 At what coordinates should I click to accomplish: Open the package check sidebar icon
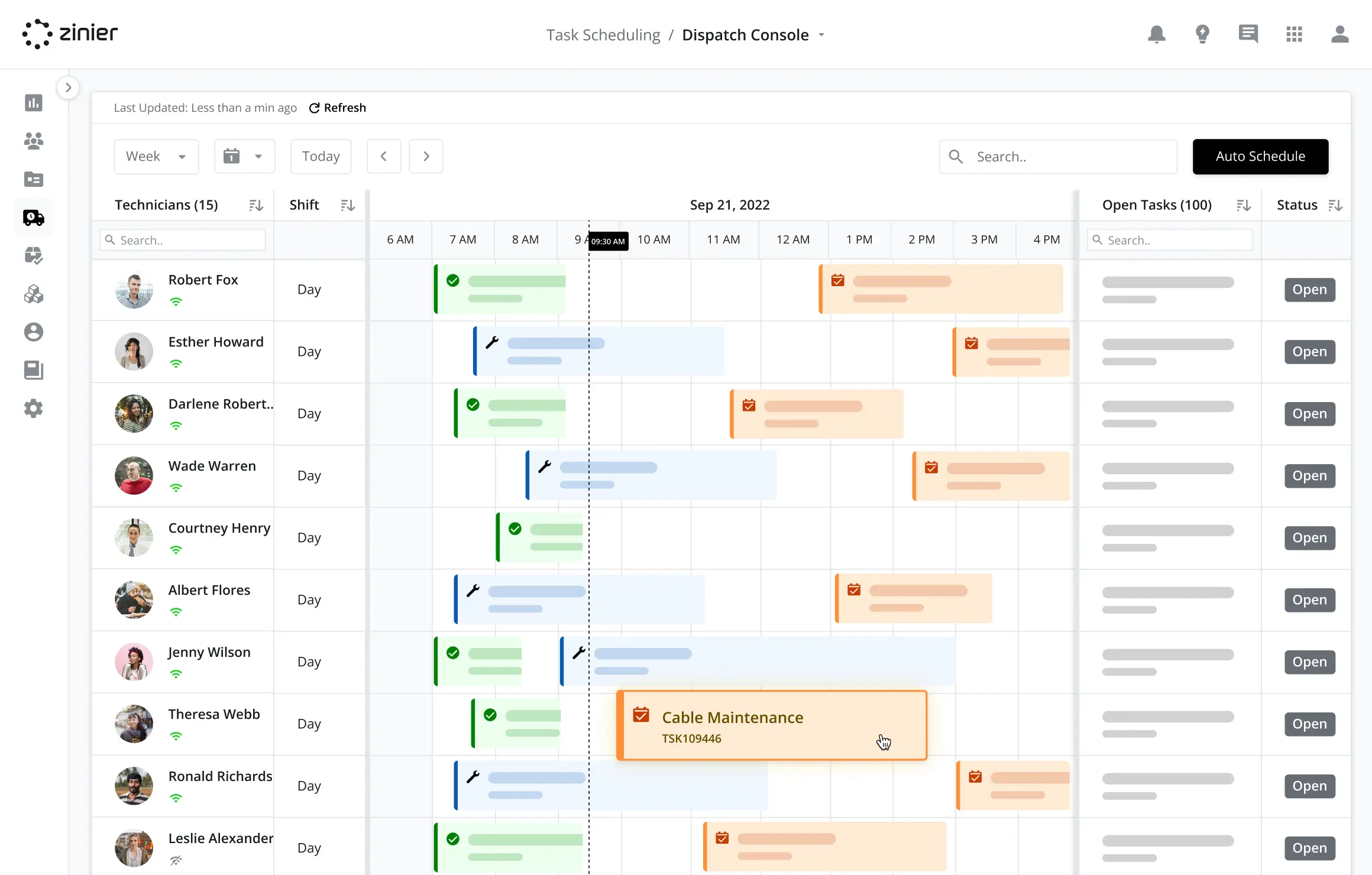[34, 255]
